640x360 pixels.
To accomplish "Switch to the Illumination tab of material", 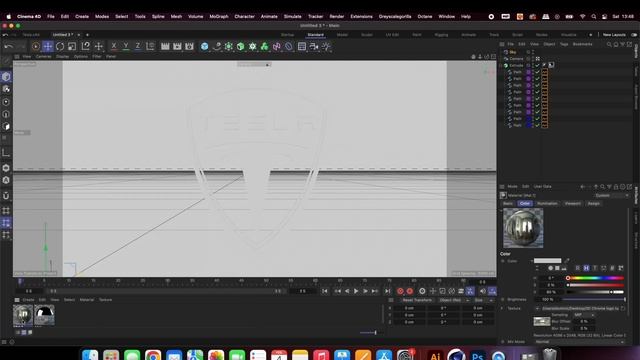I will tap(547, 203).
